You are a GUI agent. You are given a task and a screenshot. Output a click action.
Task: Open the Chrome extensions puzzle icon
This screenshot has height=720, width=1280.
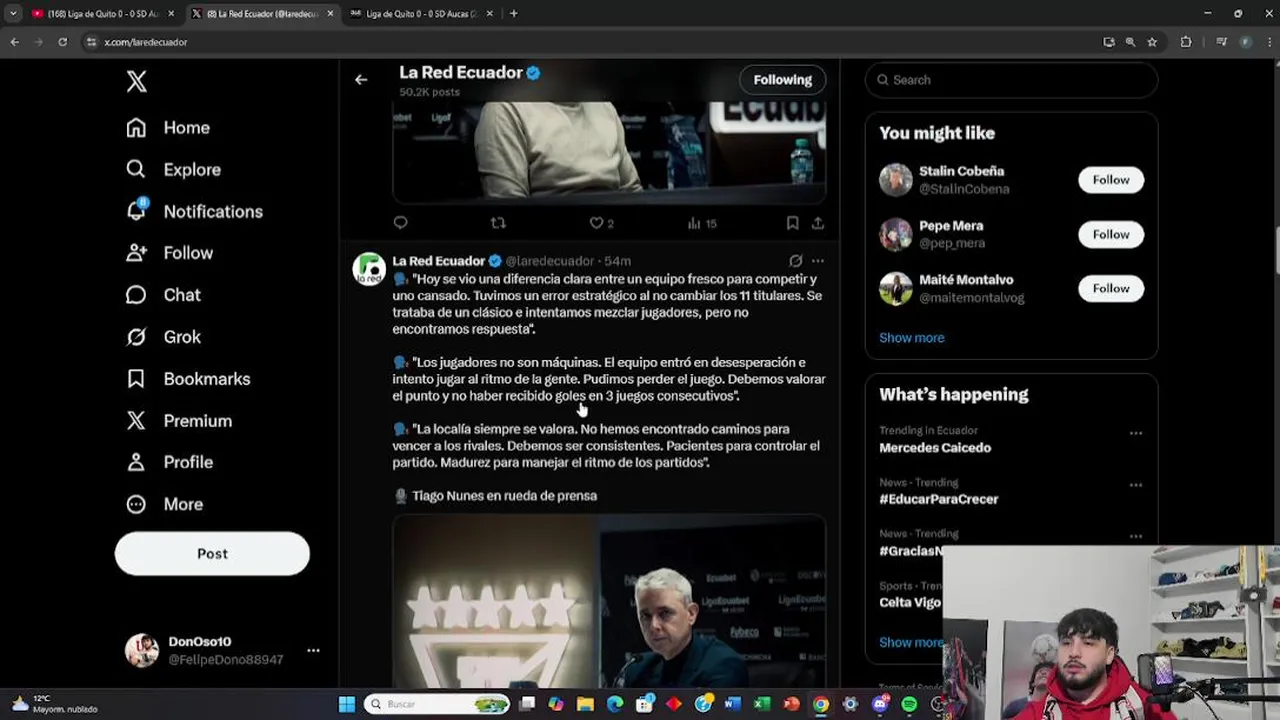[x=1186, y=42]
